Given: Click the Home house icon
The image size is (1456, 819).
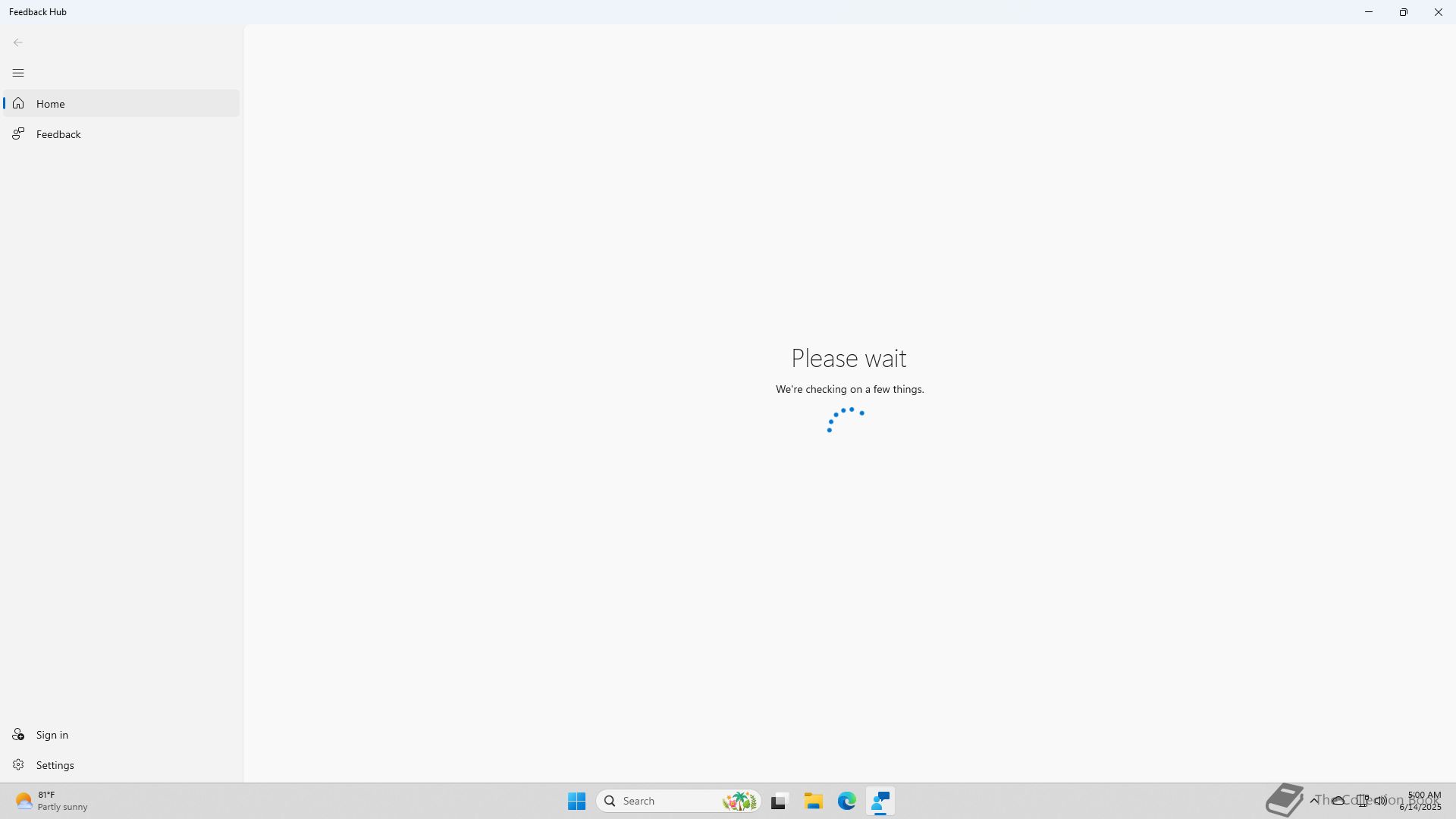Looking at the screenshot, I should click(18, 104).
